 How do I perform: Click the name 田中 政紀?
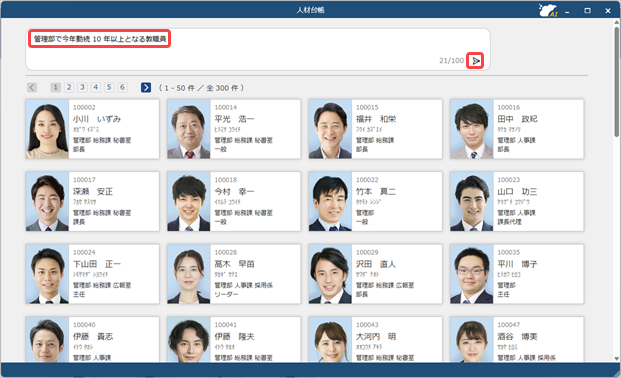[517, 119]
